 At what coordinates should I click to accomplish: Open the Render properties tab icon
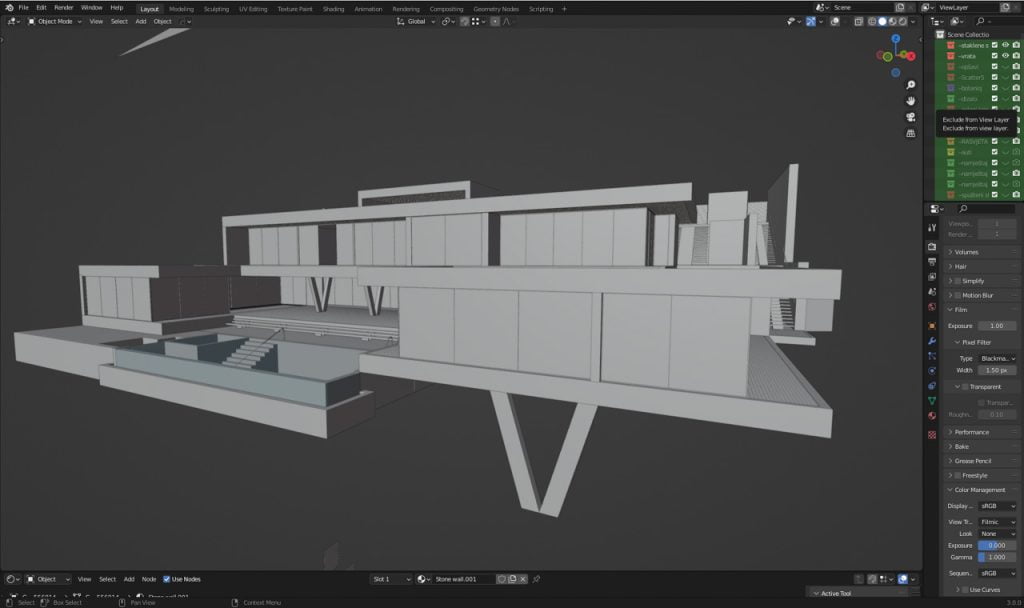[x=932, y=246]
